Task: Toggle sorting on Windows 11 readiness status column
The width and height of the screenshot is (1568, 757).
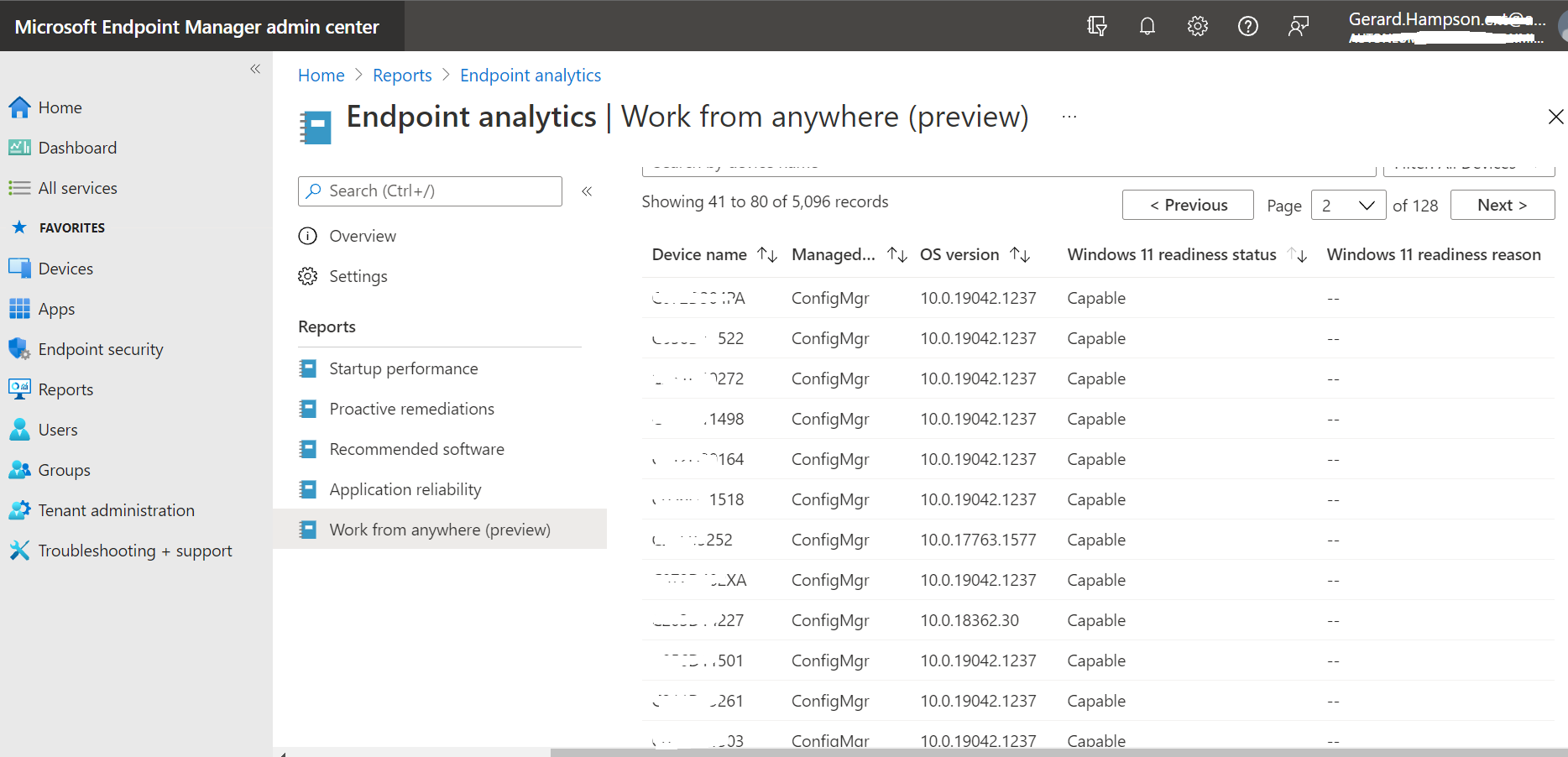Action: click(1298, 254)
